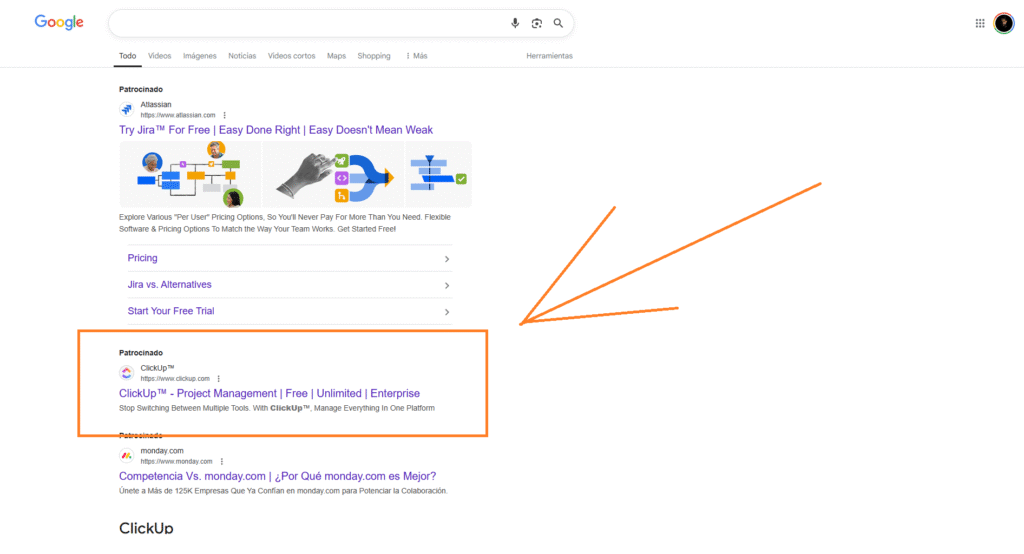Open the Pricing sitelink
The height and width of the screenshot is (554, 1024).
pos(142,258)
